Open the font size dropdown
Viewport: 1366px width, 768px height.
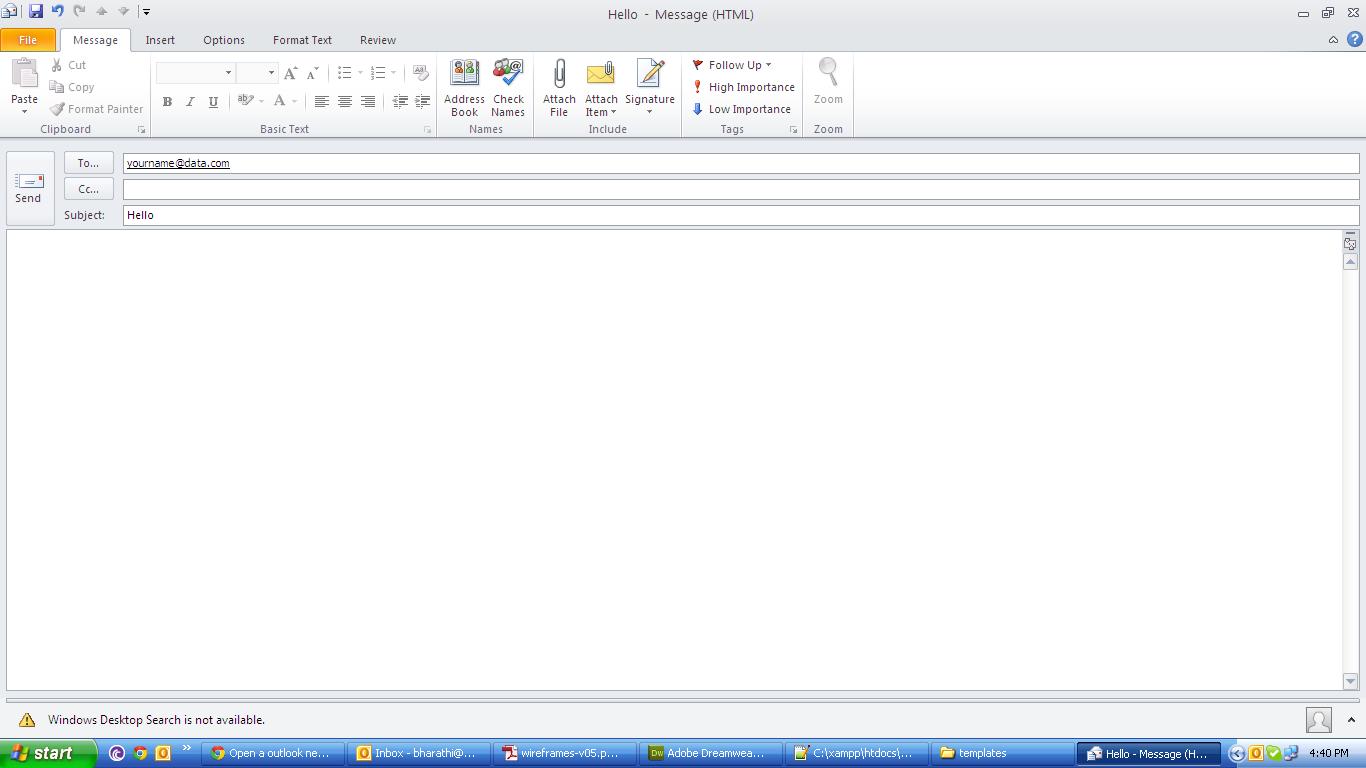pos(269,73)
